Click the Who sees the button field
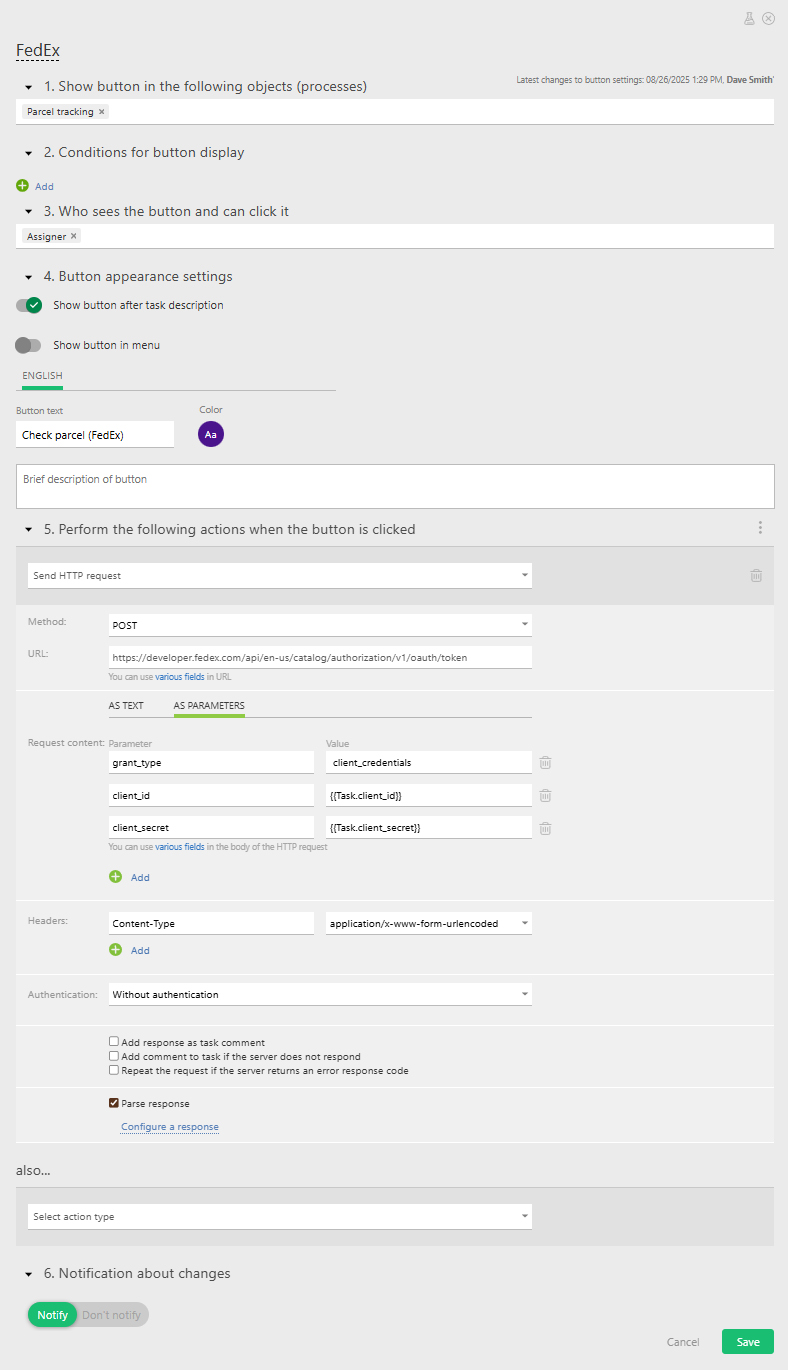 396,236
